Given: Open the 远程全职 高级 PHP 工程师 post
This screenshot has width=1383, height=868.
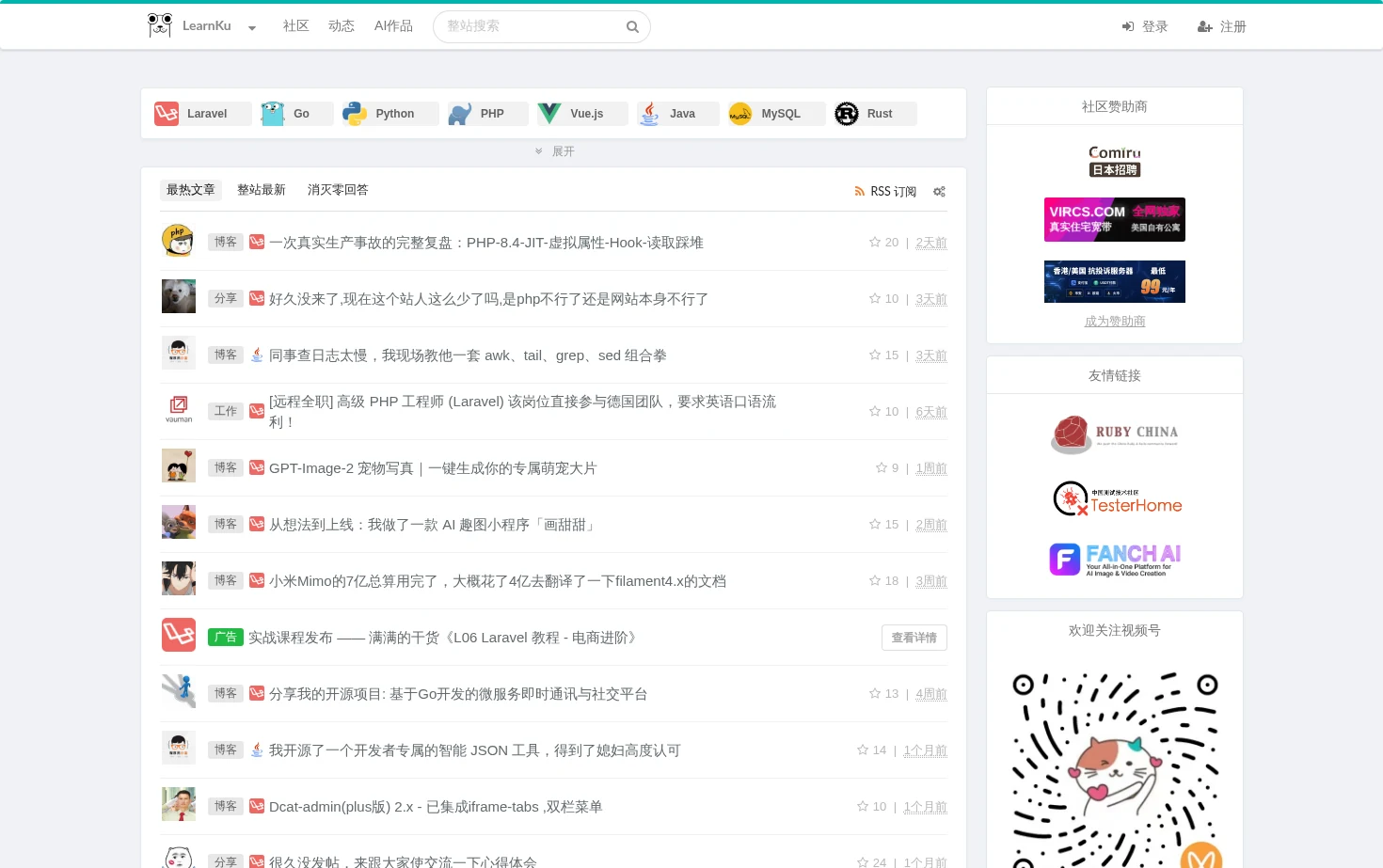Looking at the screenshot, I should tap(523, 412).
